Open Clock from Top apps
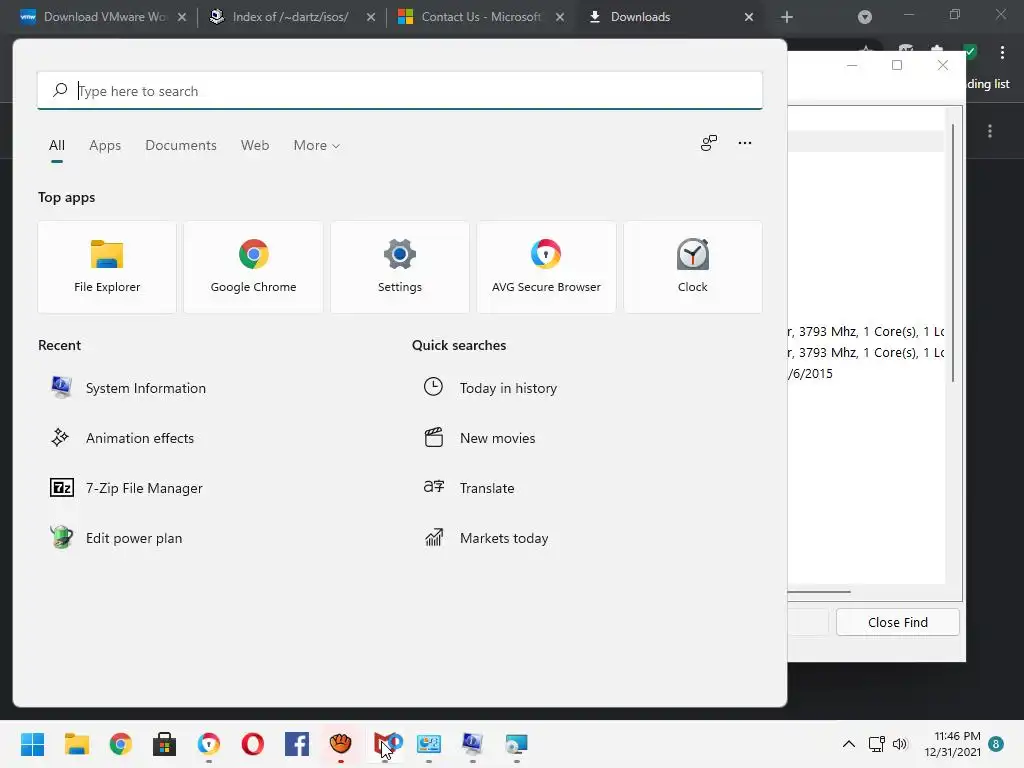 click(692, 267)
